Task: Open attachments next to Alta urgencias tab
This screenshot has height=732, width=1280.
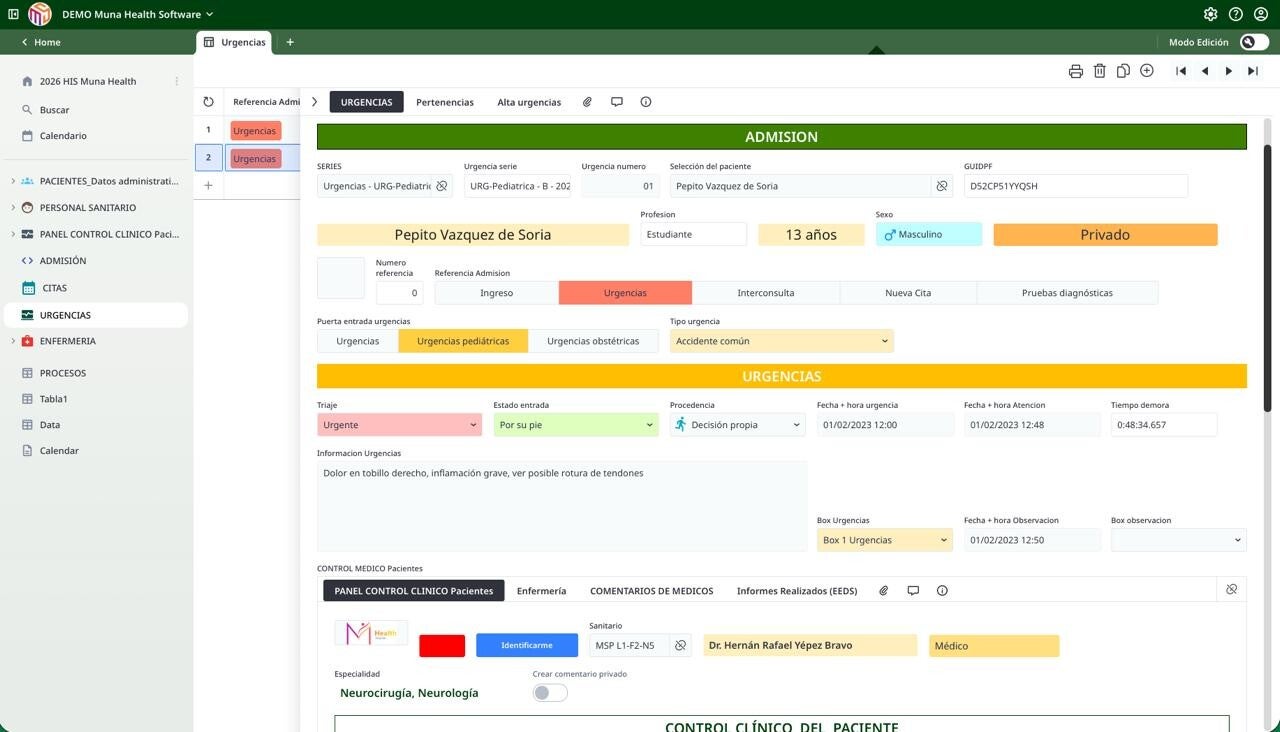Action: click(588, 102)
